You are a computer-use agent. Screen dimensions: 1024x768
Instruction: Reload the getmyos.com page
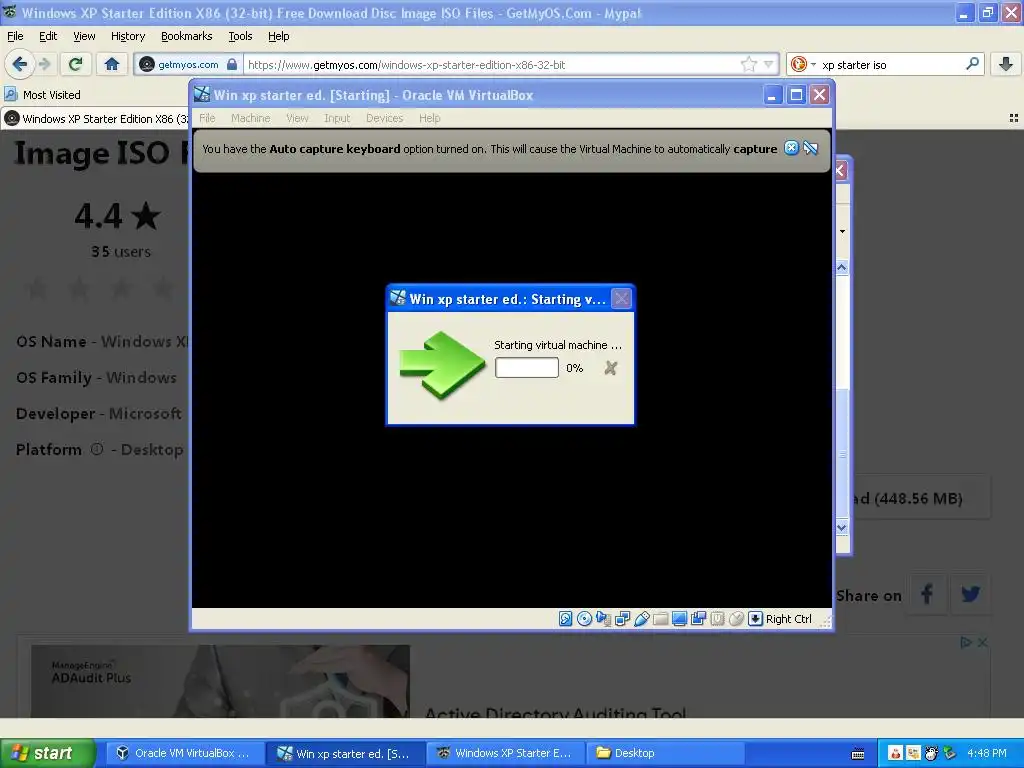click(x=75, y=64)
